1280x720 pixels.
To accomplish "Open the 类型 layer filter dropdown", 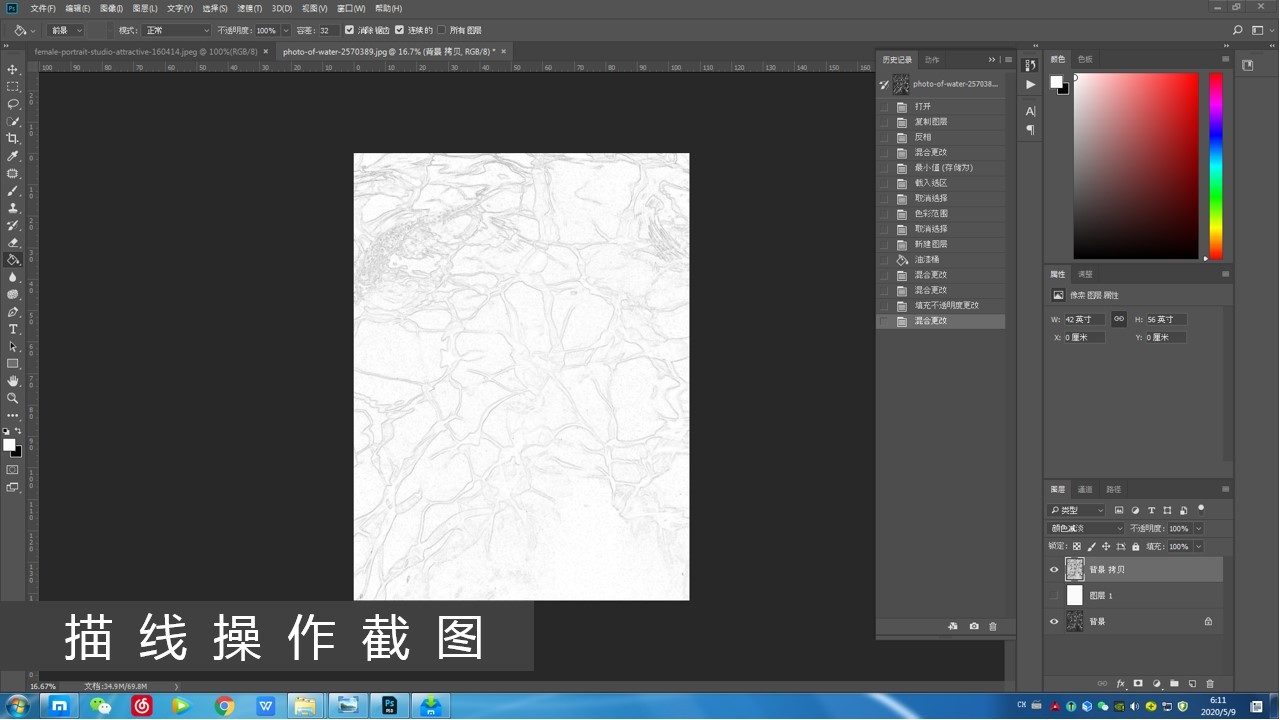I will click(x=1076, y=510).
